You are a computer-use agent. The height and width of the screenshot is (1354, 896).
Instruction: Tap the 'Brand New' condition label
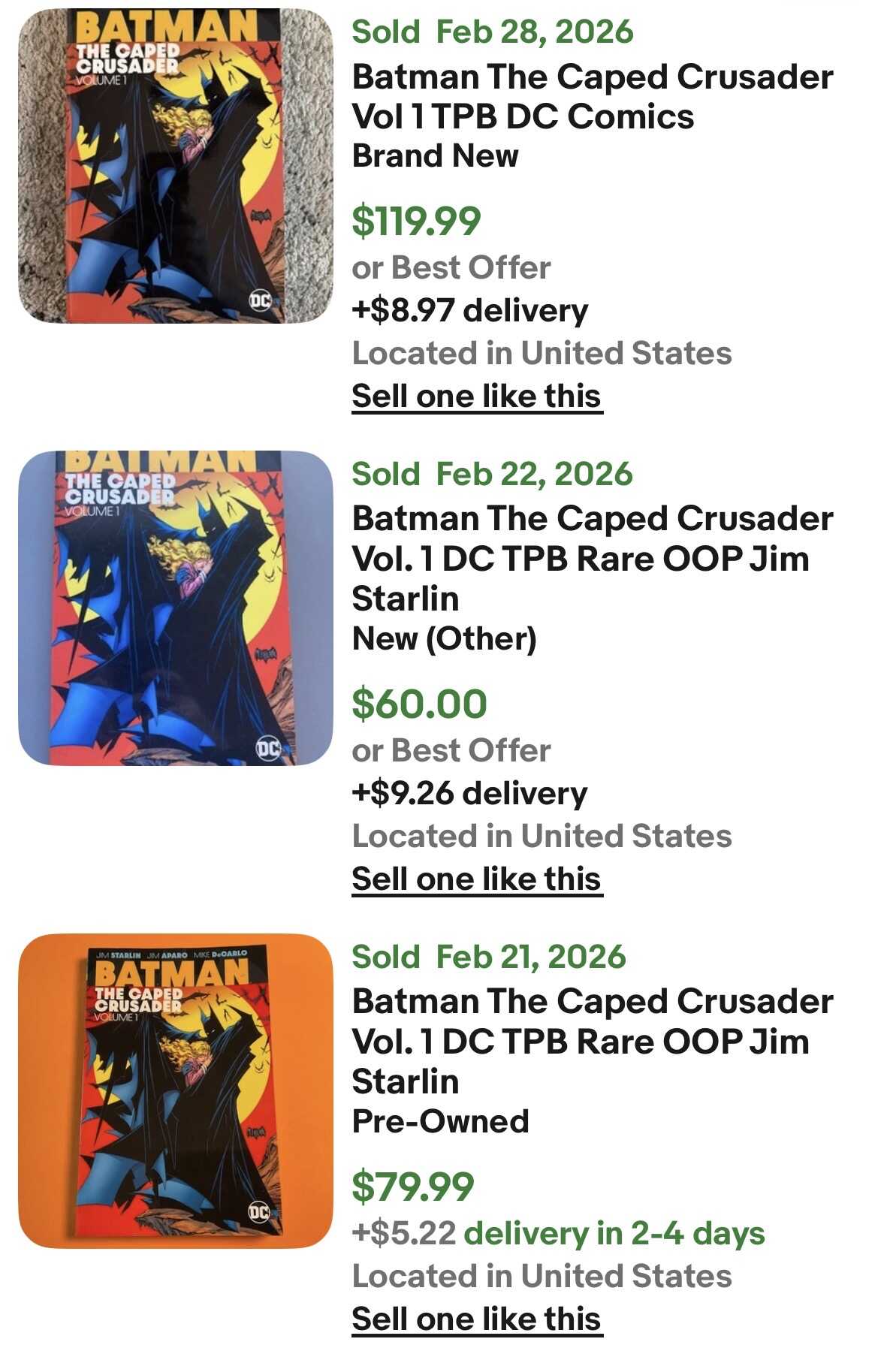pyautogui.click(x=435, y=156)
